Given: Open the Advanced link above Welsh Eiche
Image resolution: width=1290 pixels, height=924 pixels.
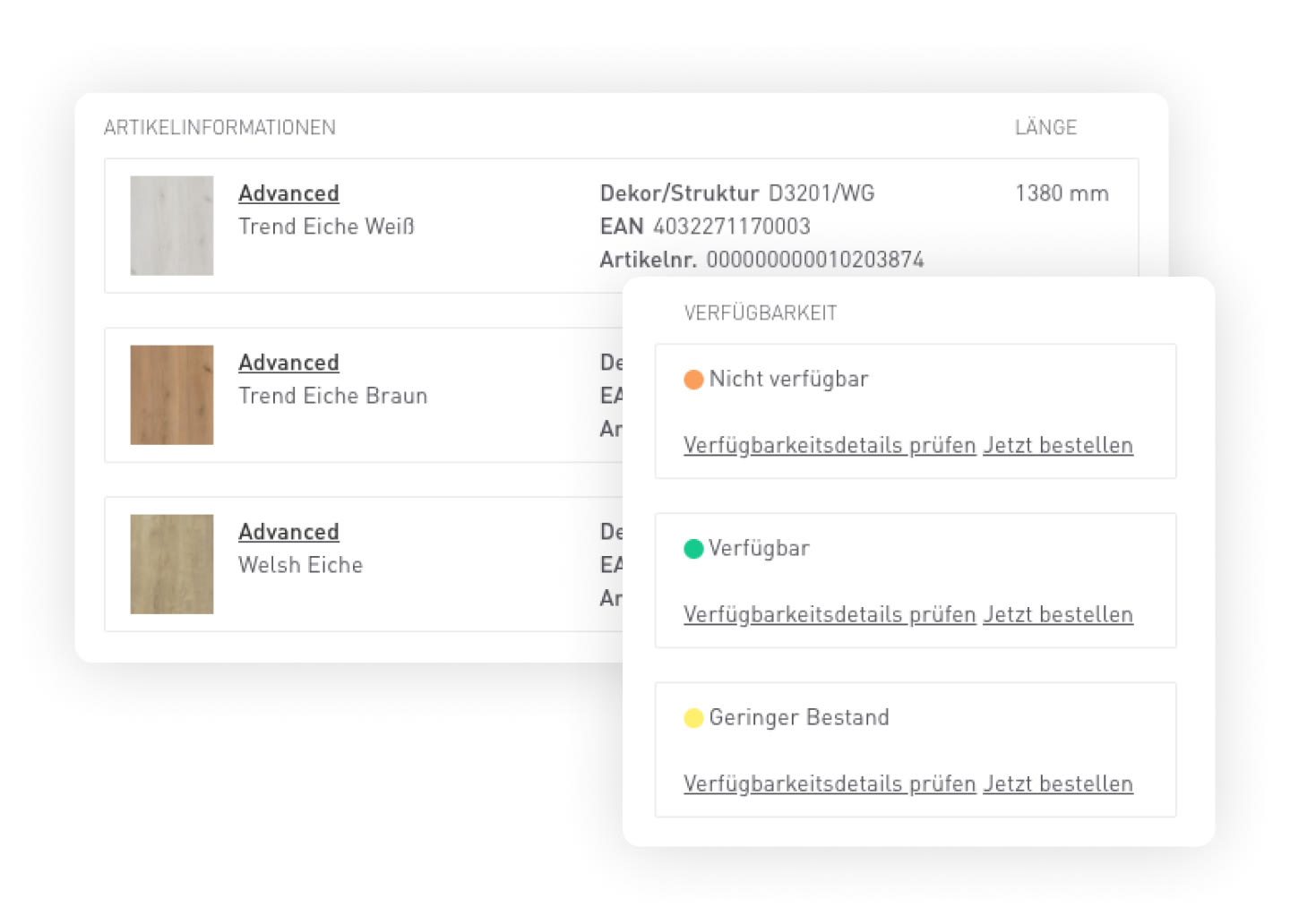Looking at the screenshot, I should (x=288, y=532).
